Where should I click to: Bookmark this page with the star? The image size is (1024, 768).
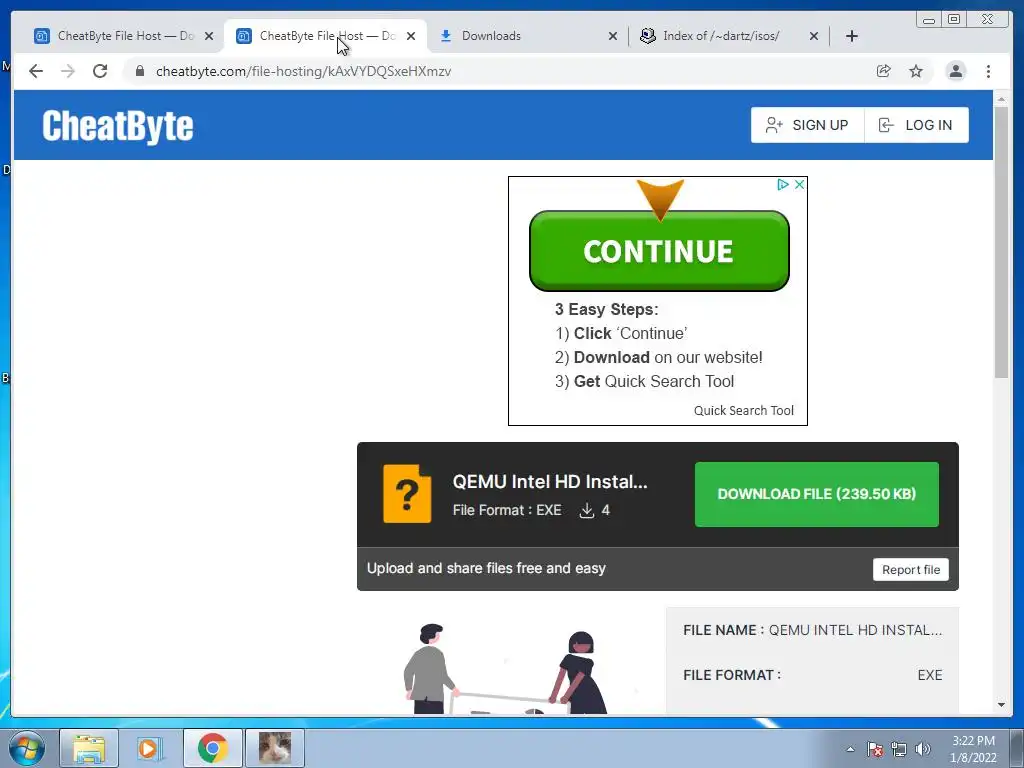coord(916,71)
